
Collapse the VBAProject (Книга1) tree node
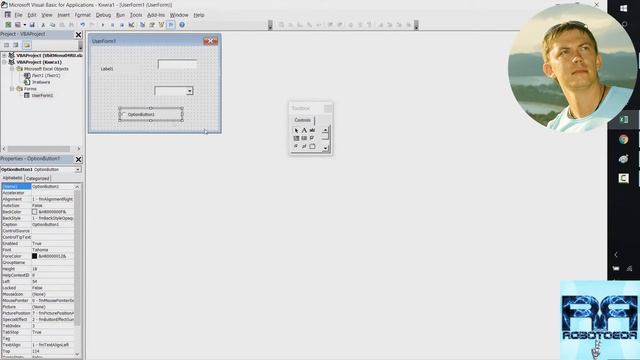tap(4, 62)
